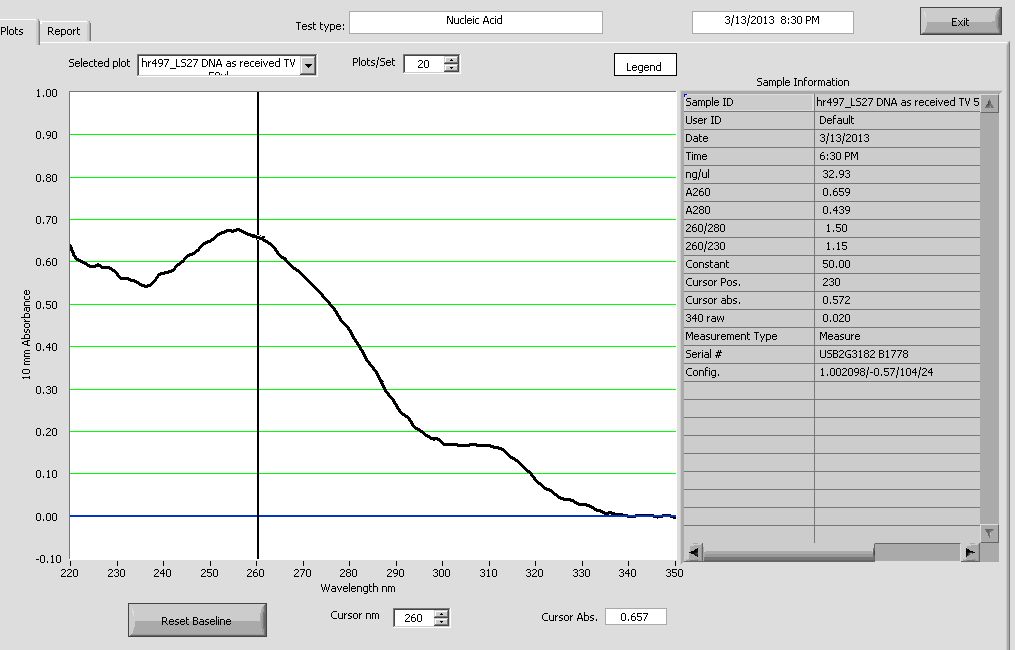
Task: Select the Config. value cell
Action: point(897,372)
